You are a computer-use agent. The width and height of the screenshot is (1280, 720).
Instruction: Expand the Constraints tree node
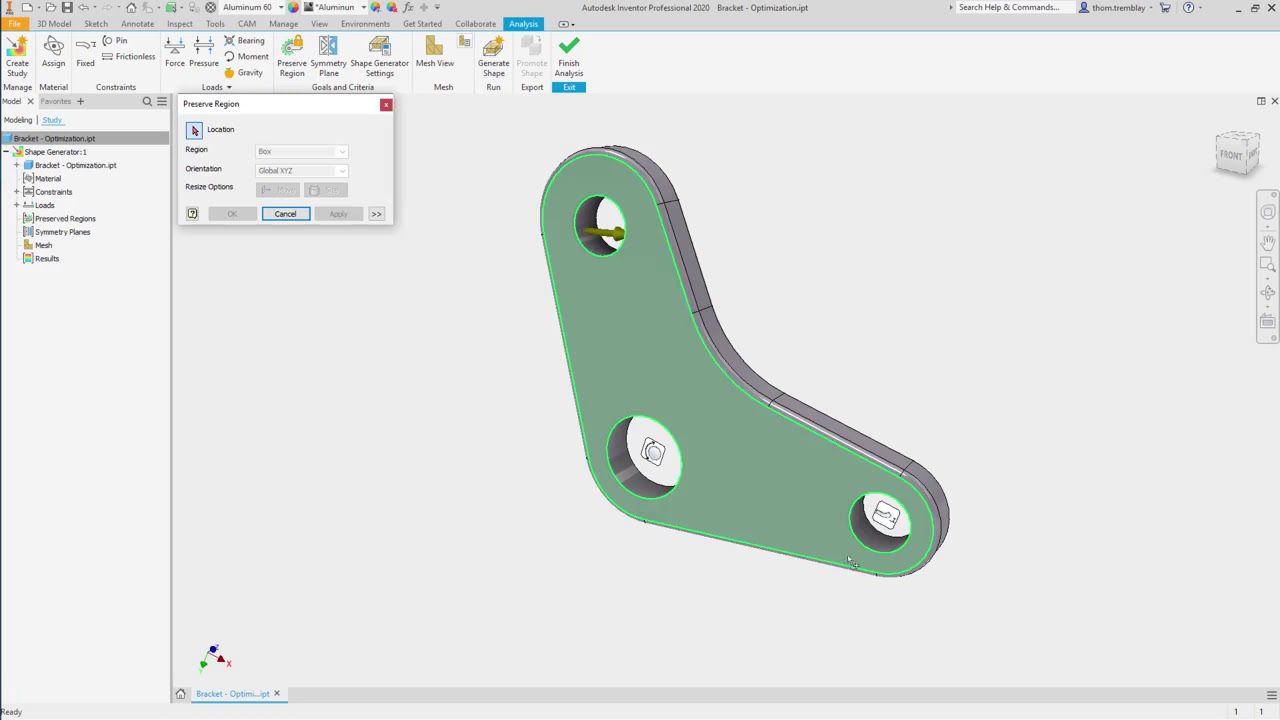(x=16, y=192)
